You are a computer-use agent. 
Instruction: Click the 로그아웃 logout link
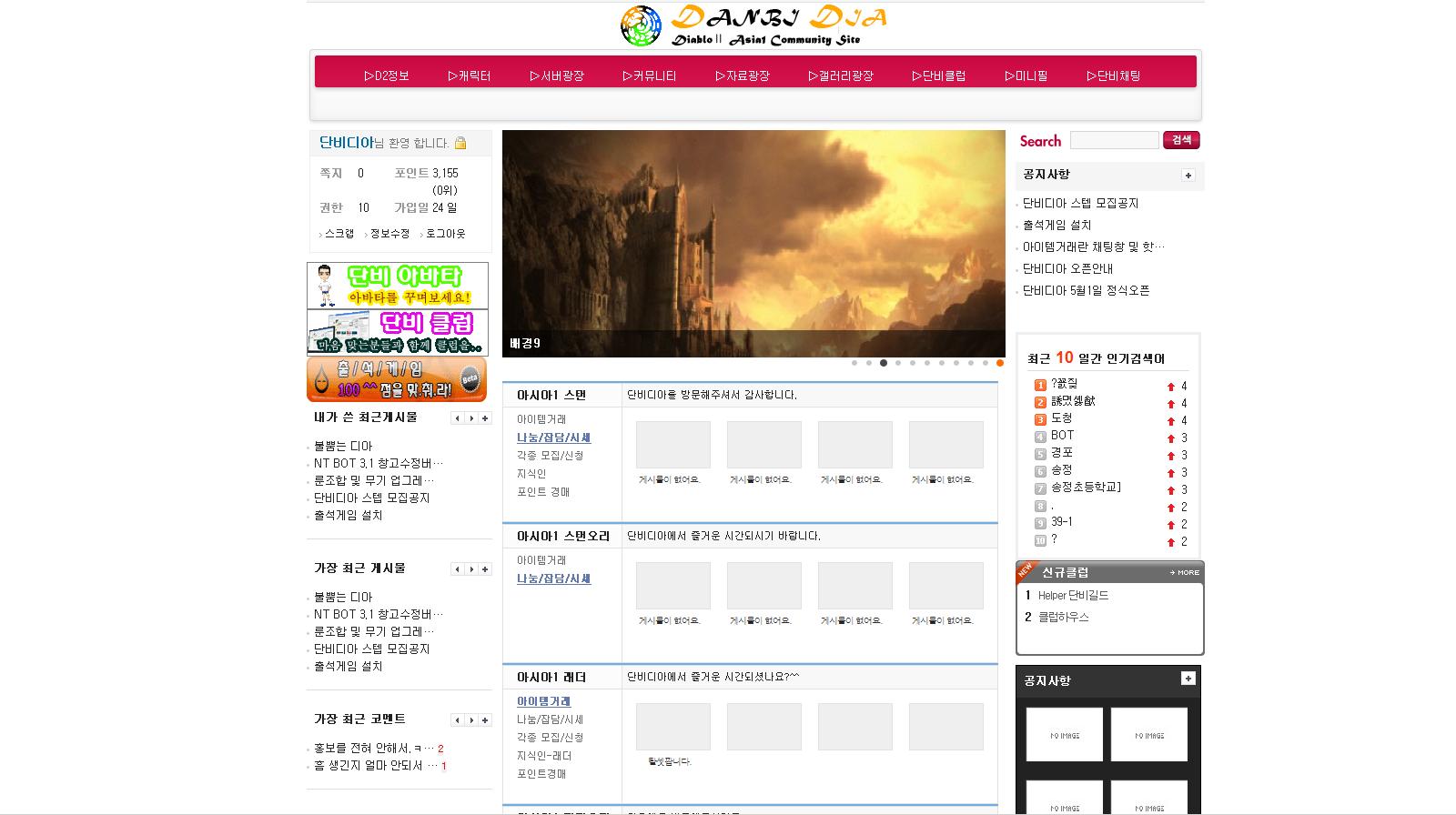[445, 234]
